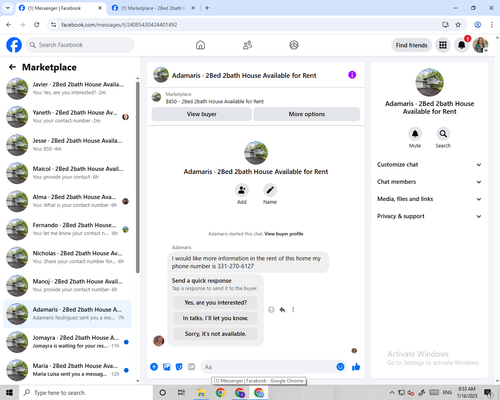Open the Home feed icon
The height and width of the screenshot is (400, 500).
click(x=200, y=45)
